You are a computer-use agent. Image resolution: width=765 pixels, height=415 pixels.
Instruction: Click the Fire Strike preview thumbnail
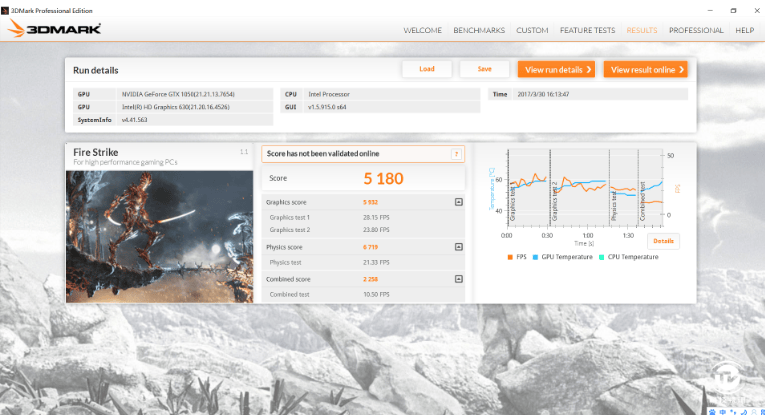(160, 237)
